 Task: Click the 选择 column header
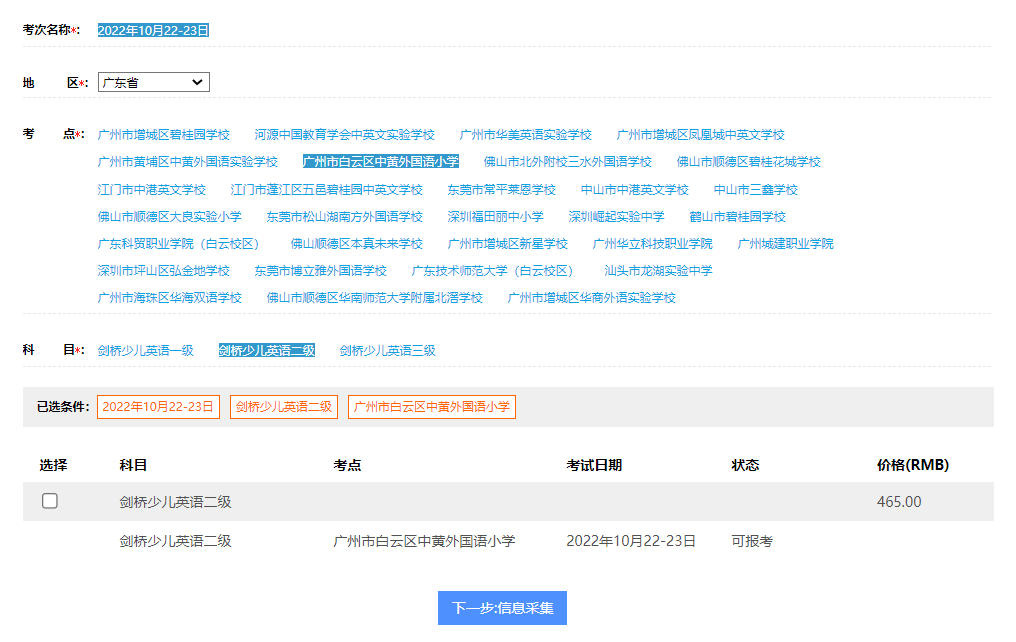(53, 465)
